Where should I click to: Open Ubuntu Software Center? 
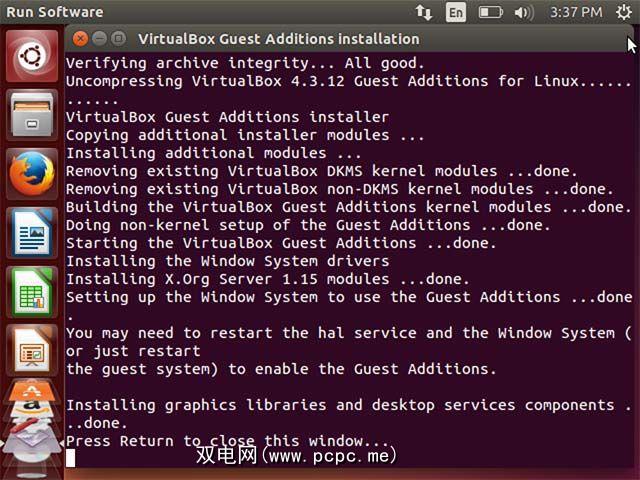(x=32, y=391)
